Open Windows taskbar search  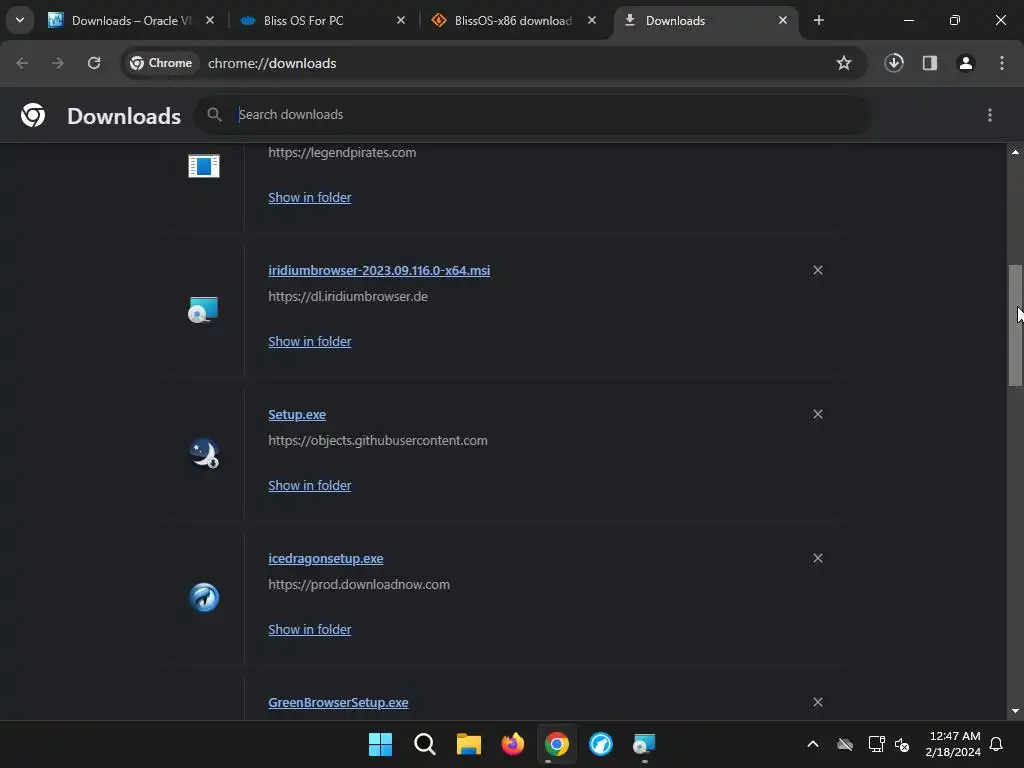tap(424, 744)
